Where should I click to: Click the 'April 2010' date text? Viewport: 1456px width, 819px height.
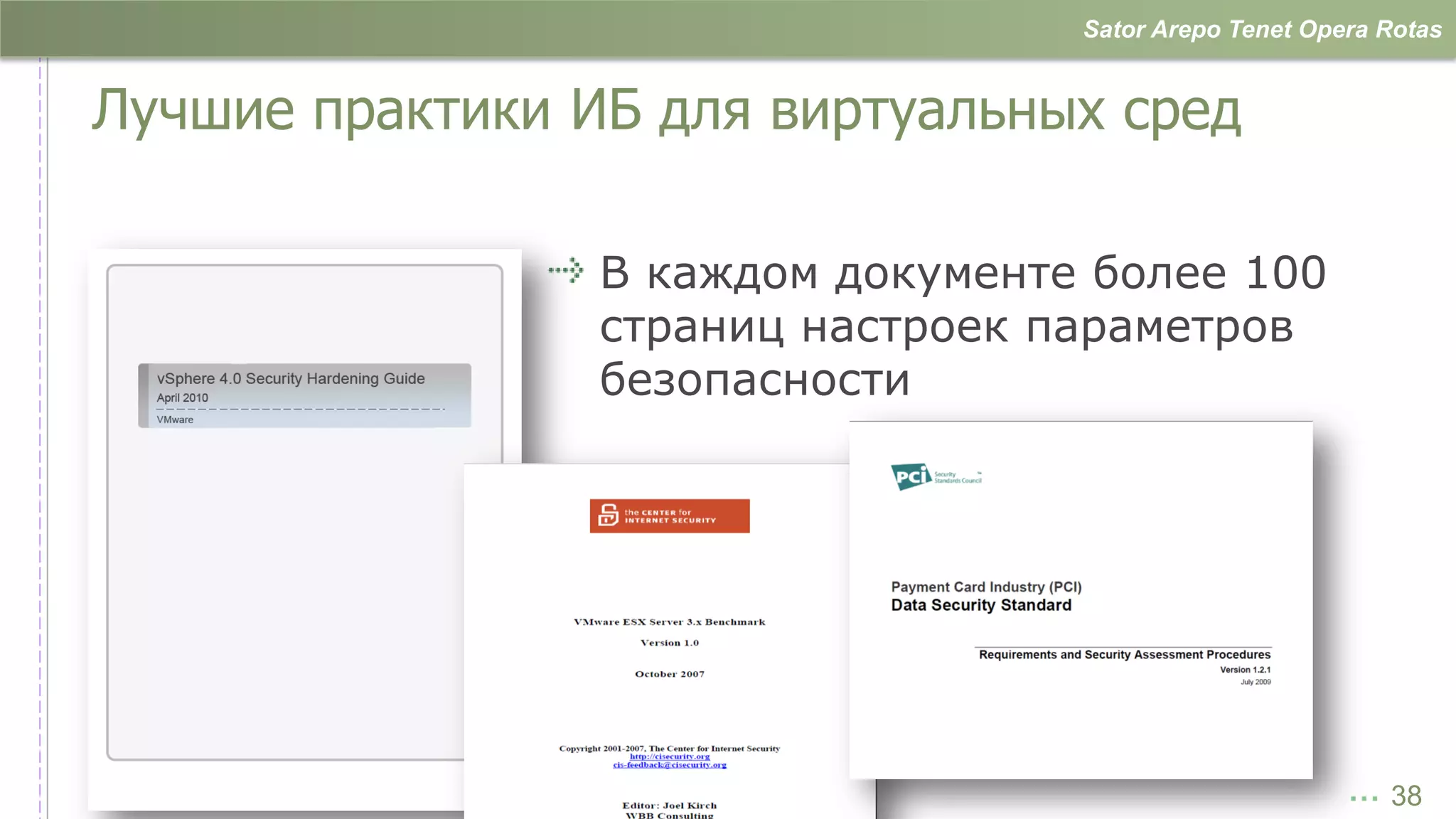click(x=183, y=398)
